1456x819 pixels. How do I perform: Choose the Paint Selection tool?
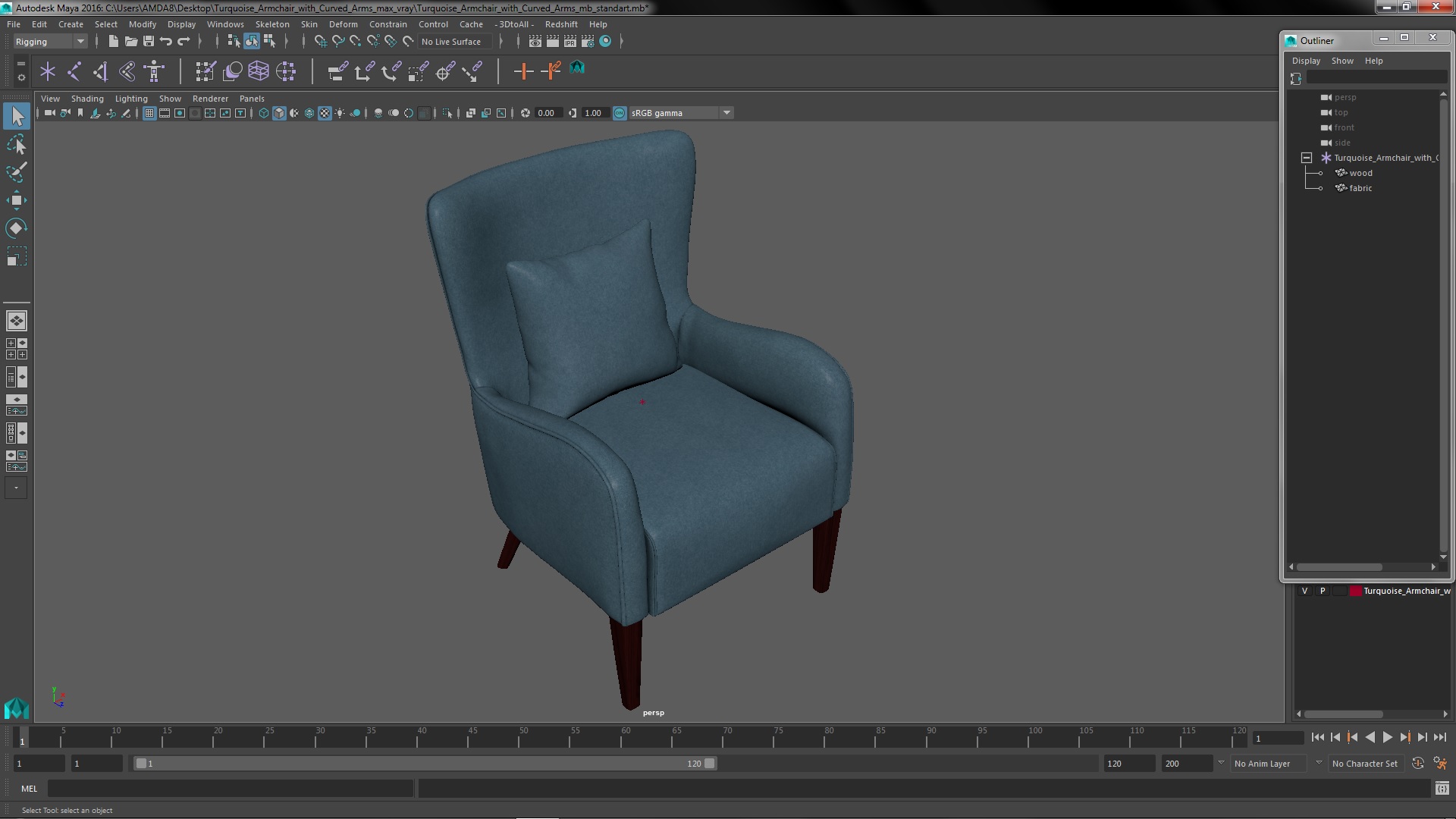coord(17,172)
